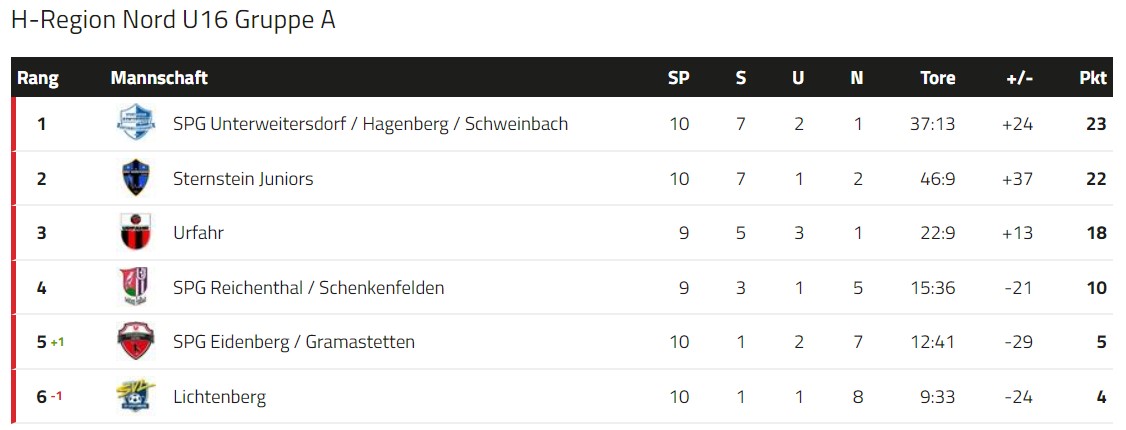Go to the Urfahr team name link
This screenshot has height=430, width=1126.
(x=198, y=233)
